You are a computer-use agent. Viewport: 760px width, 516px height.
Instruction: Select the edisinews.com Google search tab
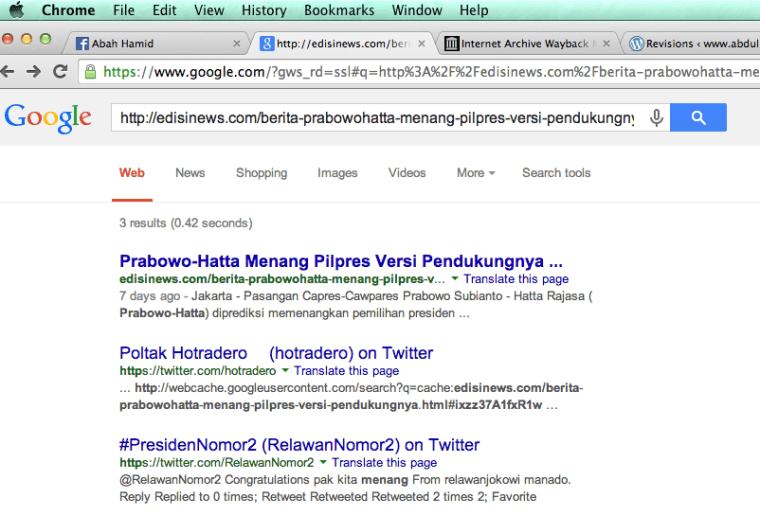pos(342,44)
